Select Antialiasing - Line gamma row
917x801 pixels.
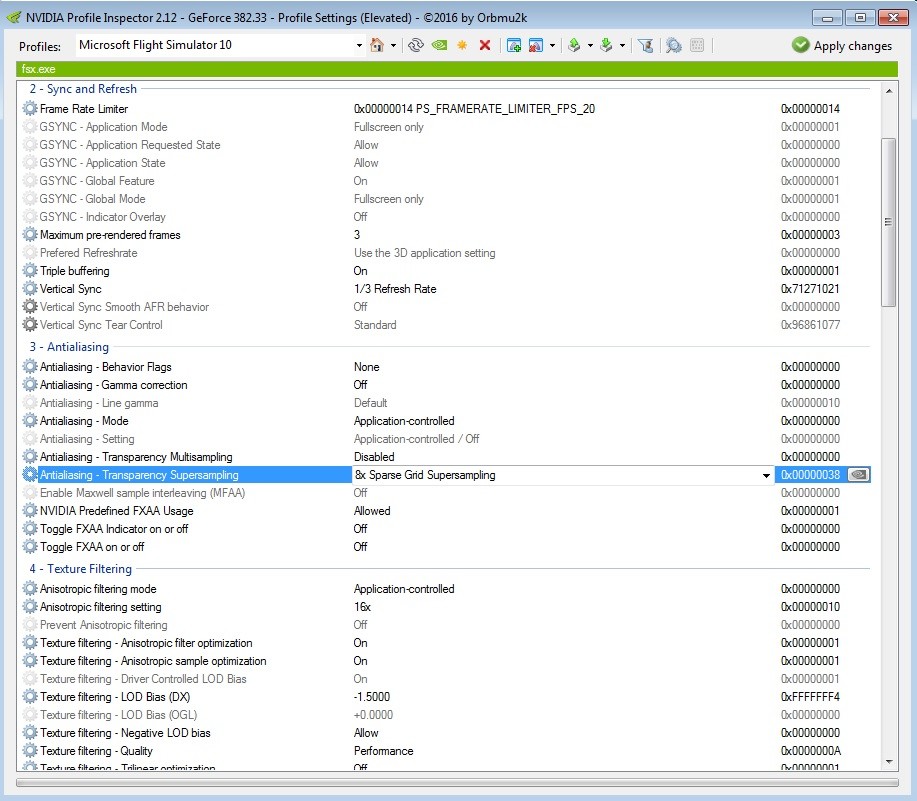point(446,403)
